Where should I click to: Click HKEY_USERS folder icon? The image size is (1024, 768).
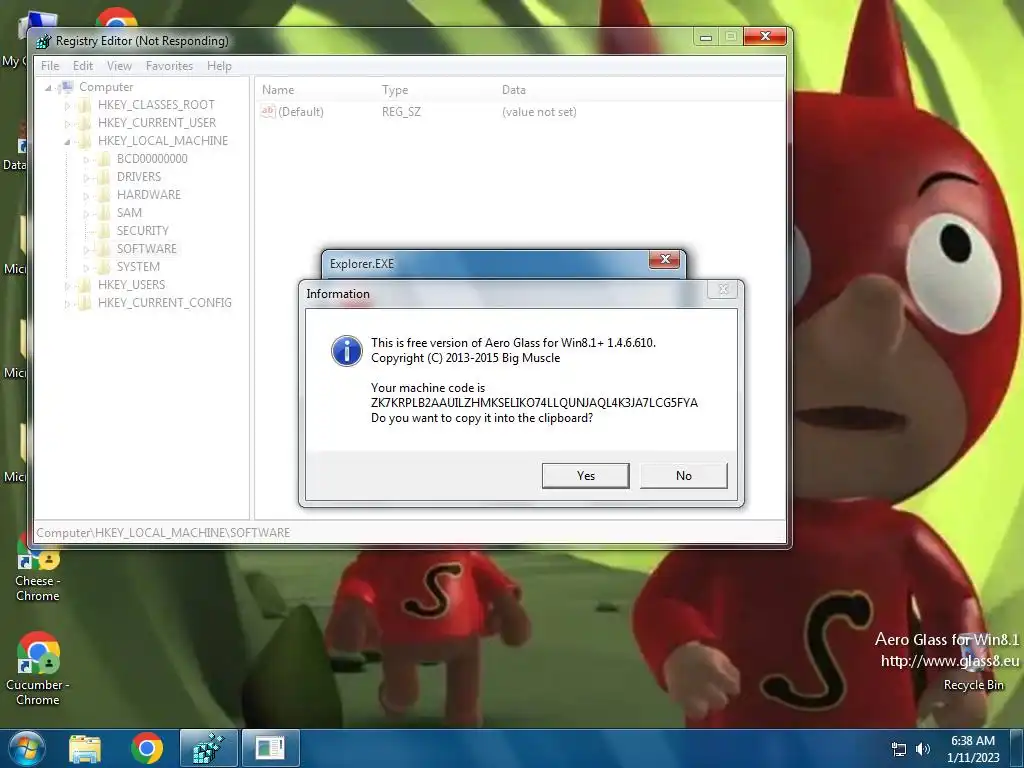coord(84,285)
